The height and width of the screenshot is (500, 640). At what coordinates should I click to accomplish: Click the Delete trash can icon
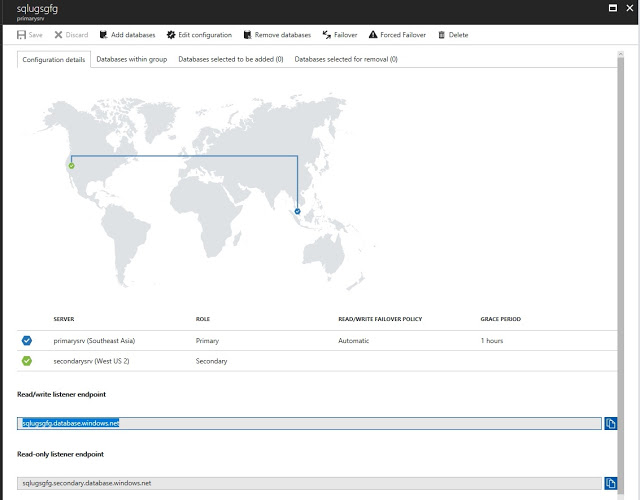click(441, 35)
